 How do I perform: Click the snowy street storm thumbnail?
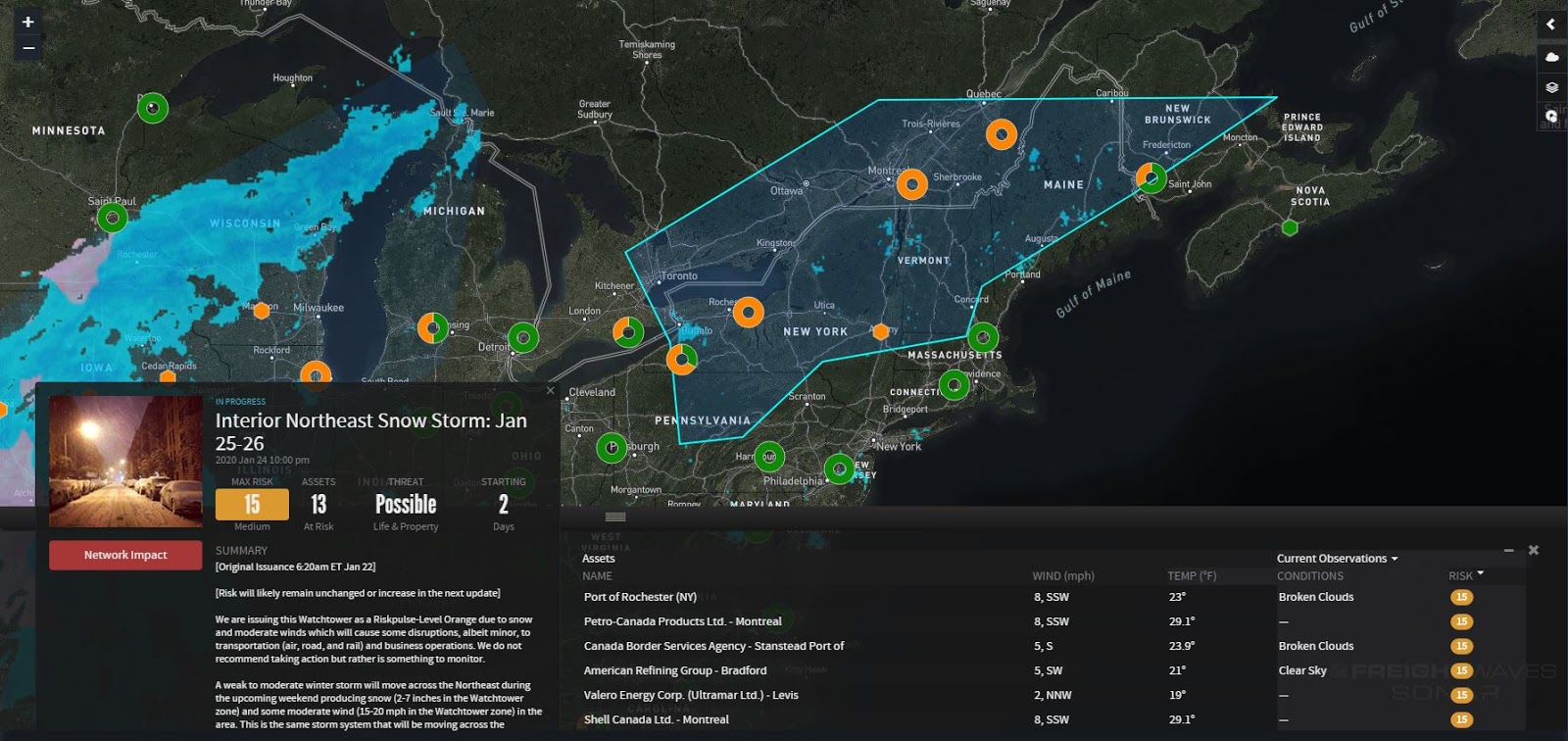(125, 462)
